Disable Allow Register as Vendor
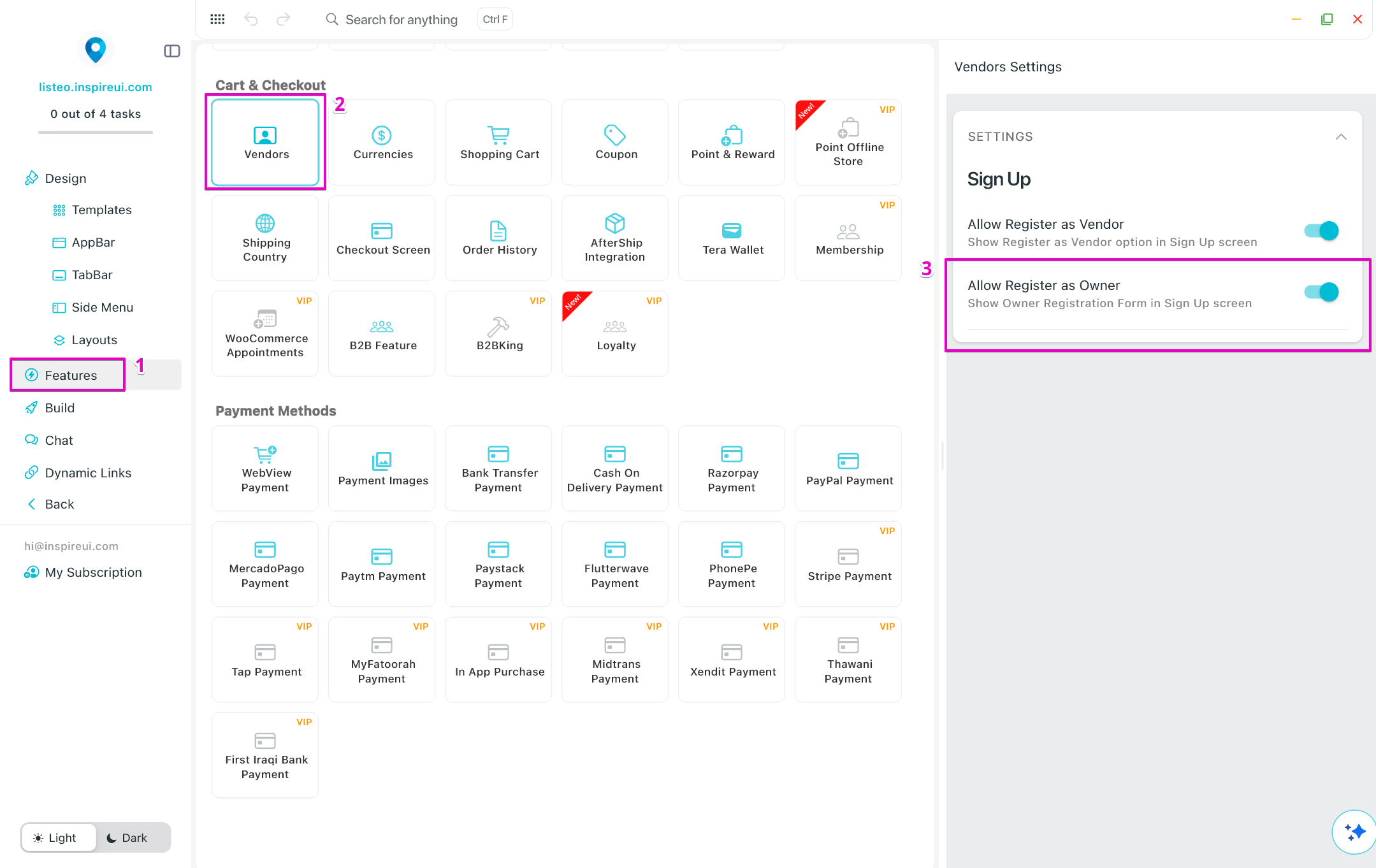The image size is (1376, 868). pyautogui.click(x=1321, y=231)
